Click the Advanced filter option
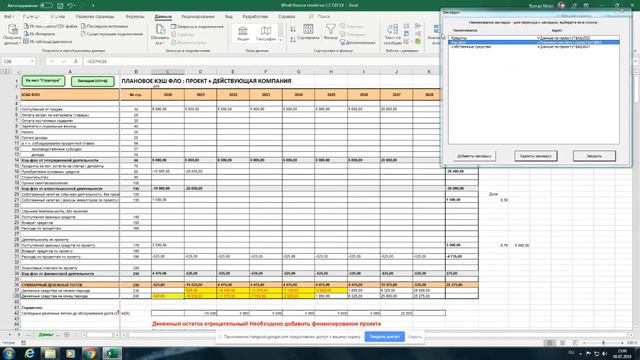This screenshot has width=640, height=360. (x=358, y=42)
